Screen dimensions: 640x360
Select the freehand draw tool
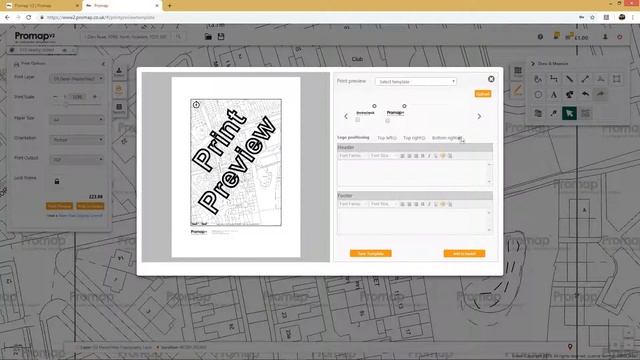[x=538, y=79]
